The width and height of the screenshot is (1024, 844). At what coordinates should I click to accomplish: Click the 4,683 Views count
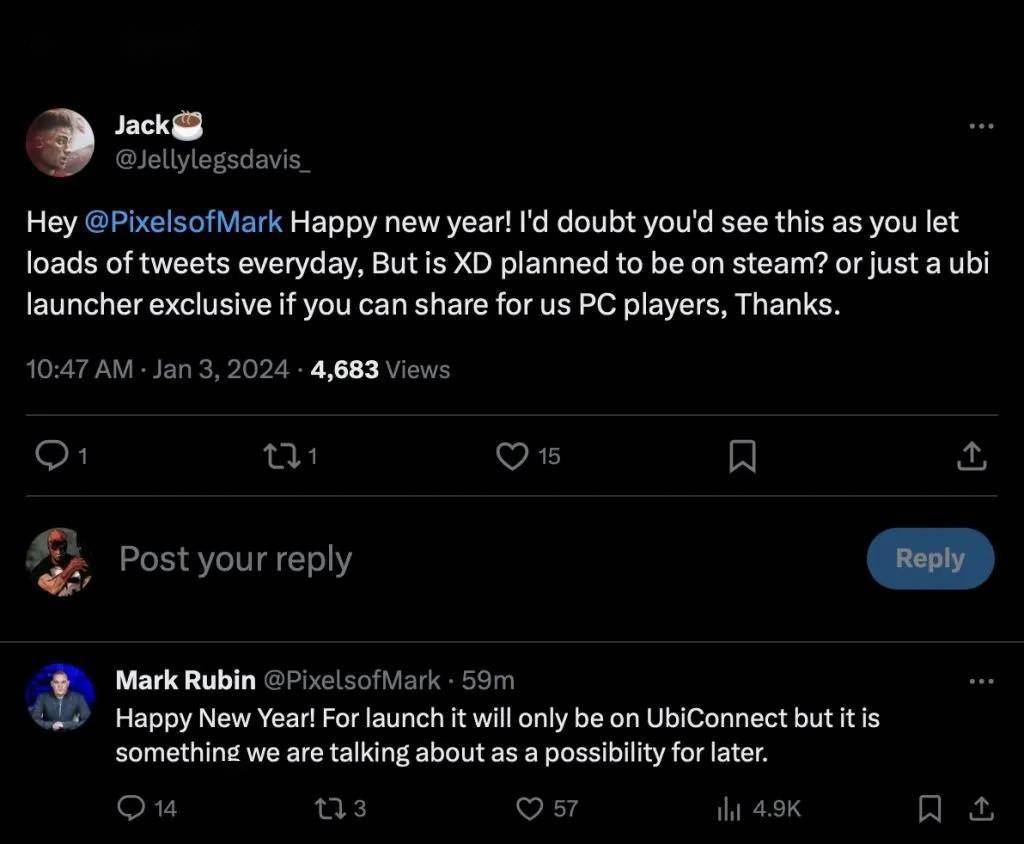click(380, 369)
